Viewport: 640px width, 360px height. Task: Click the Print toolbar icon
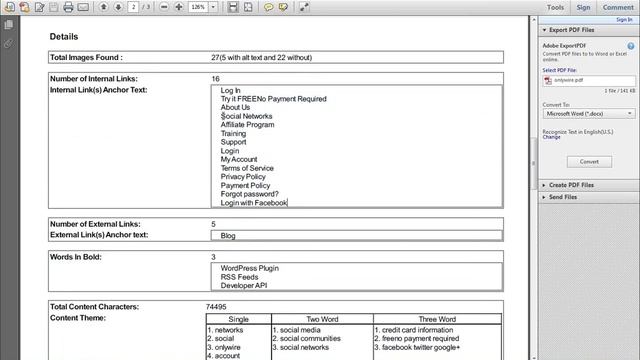[x=68, y=7]
